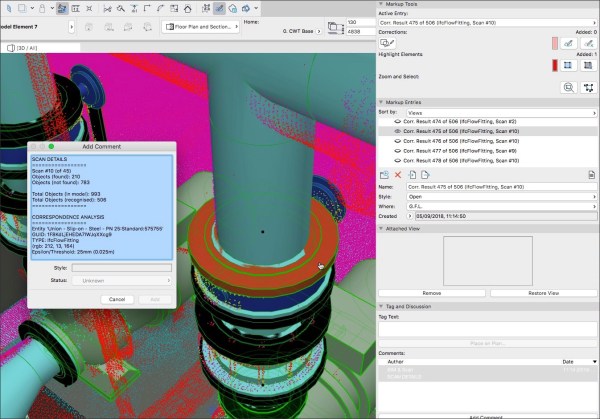
Task: Toggle eye for Corr. Result 477 entry
Action: pos(399,150)
